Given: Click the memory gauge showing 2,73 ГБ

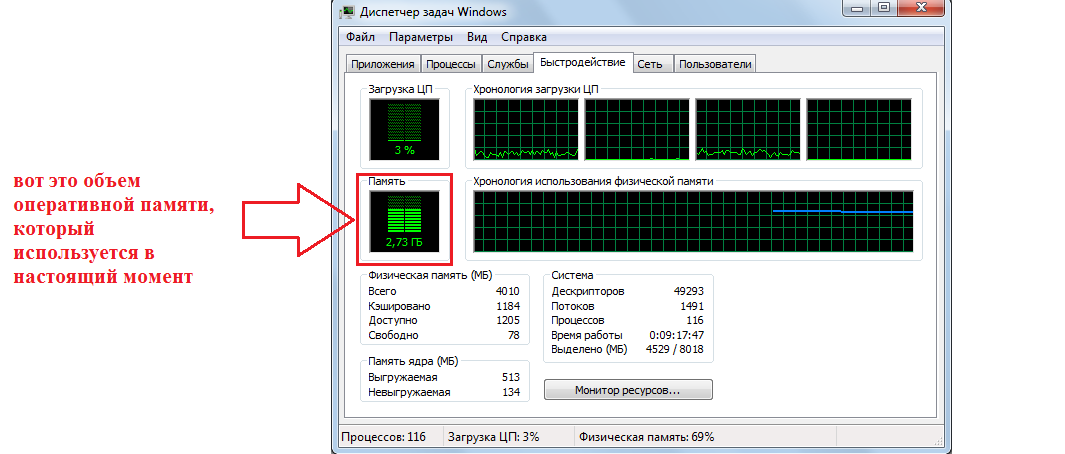Looking at the screenshot, I should (404, 221).
